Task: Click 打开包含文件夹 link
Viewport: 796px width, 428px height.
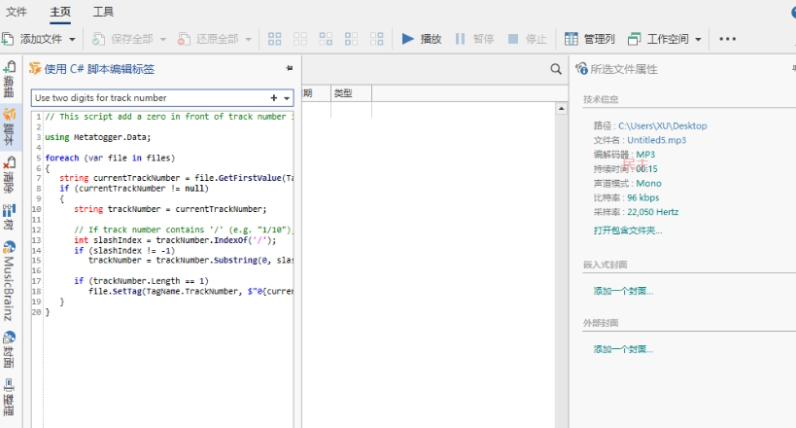Action: point(628,231)
